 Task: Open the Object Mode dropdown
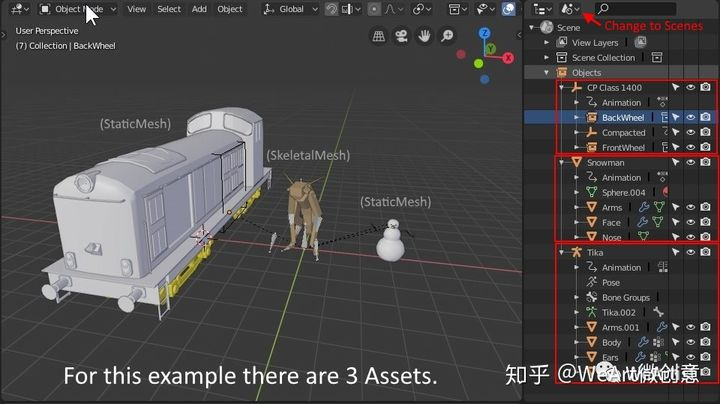coord(77,9)
